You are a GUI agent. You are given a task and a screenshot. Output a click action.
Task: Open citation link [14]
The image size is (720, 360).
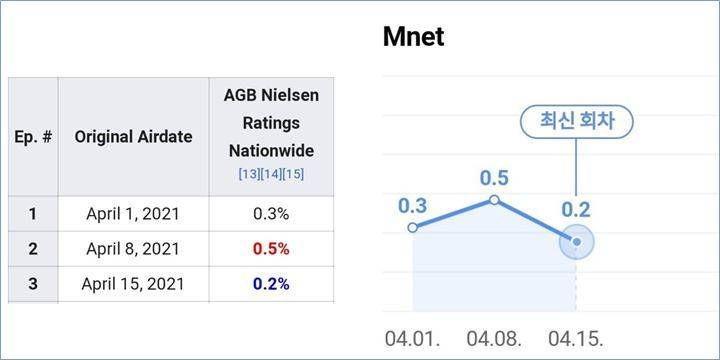pyautogui.click(x=271, y=175)
